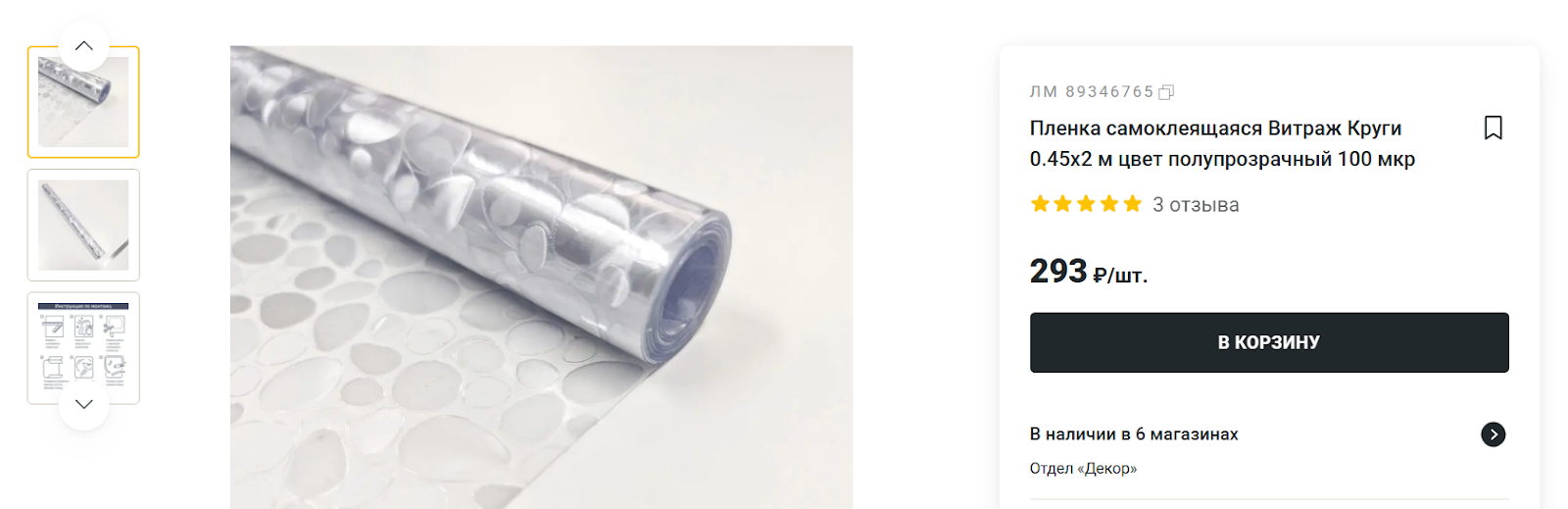Open the 3 отзыва reviews link
The height and width of the screenshot is (509, 1568).
(x=1196, y=205)
